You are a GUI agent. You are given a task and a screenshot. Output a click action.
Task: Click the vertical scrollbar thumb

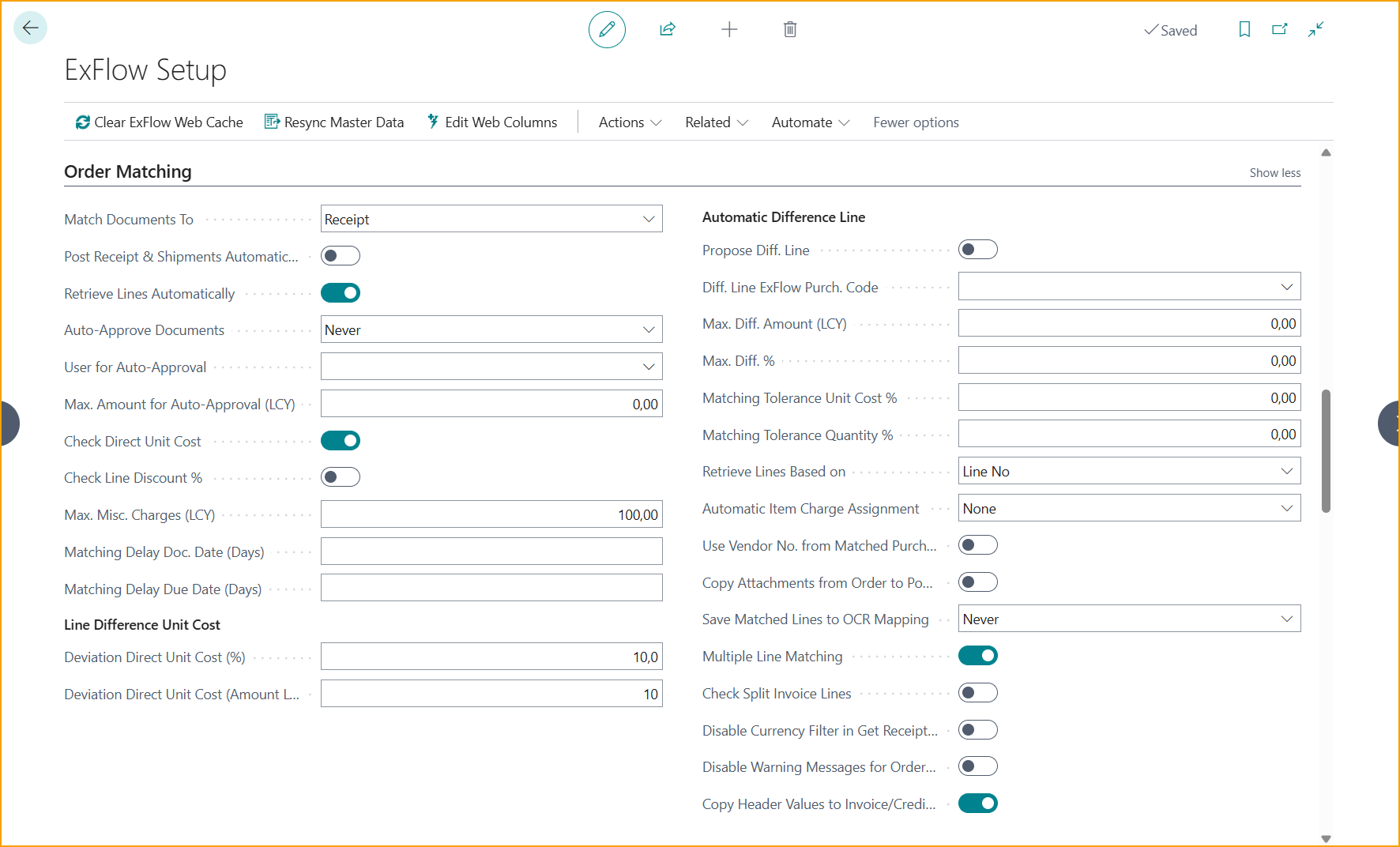click(1326, 450)
